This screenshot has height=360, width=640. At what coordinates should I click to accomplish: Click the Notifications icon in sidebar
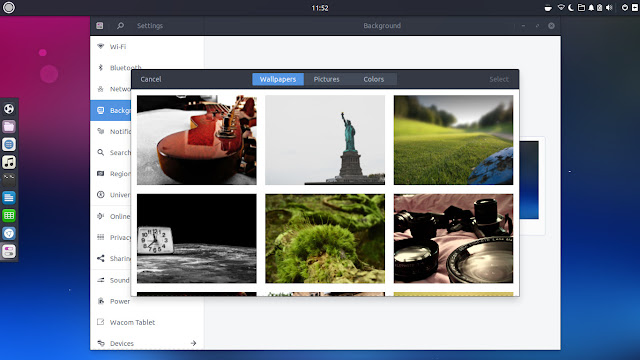point(100,131)
